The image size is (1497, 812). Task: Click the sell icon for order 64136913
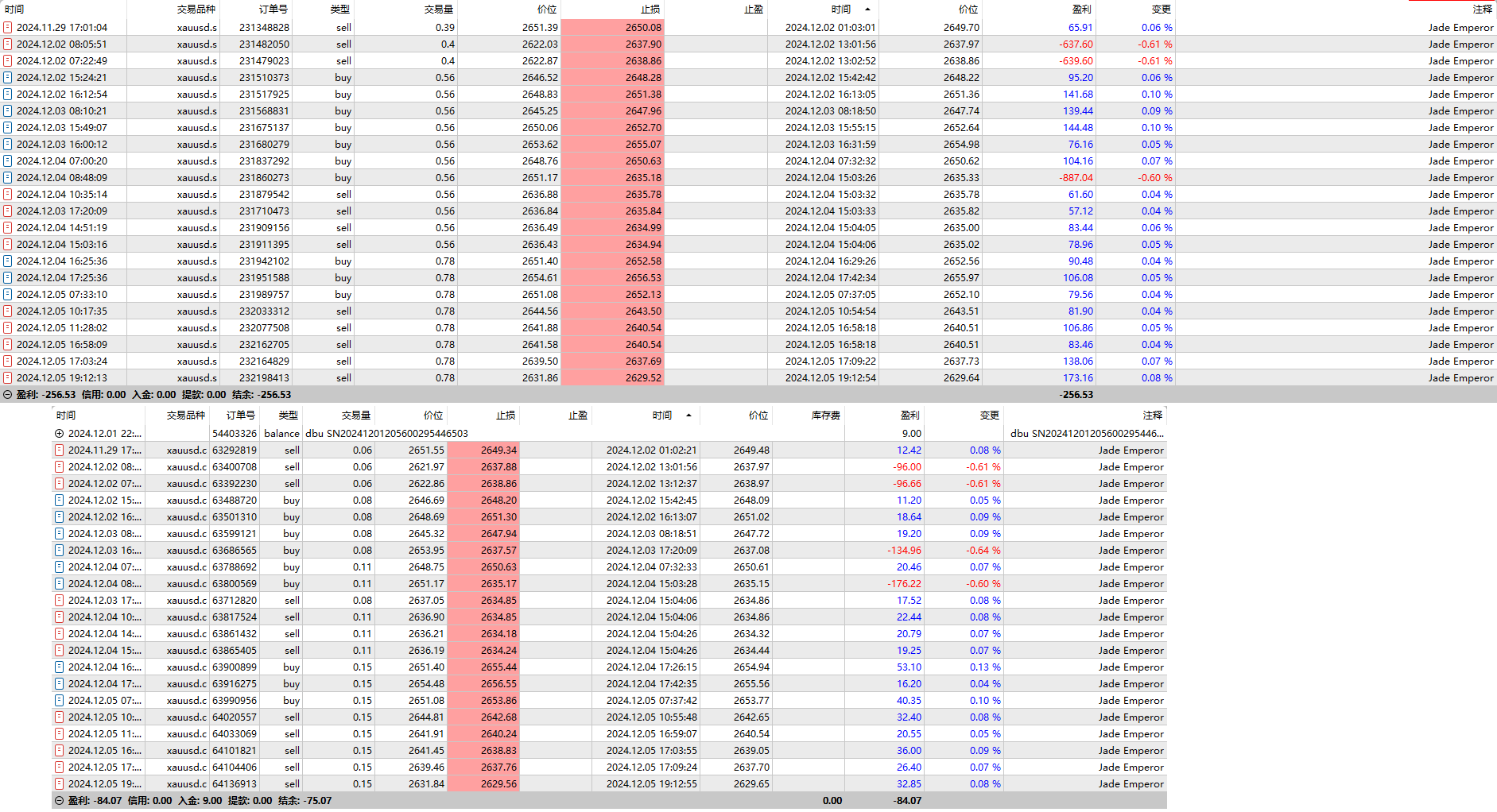click(59, 783)
